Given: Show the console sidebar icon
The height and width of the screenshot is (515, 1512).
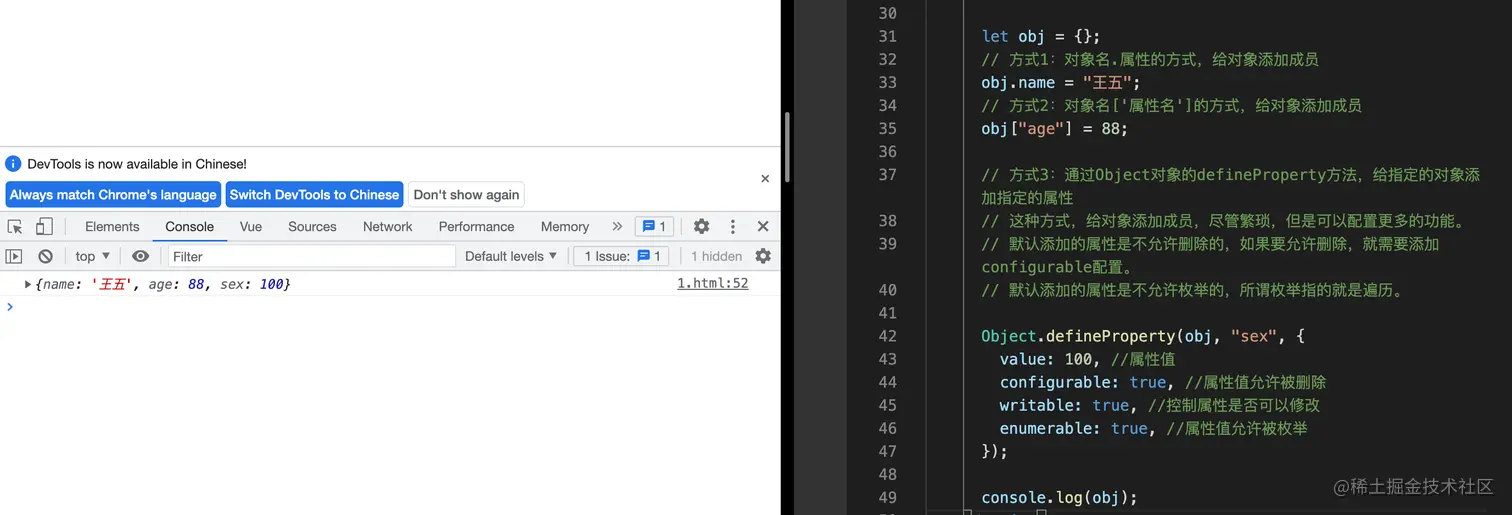Looking at the screenshot, I should [14, 257].
